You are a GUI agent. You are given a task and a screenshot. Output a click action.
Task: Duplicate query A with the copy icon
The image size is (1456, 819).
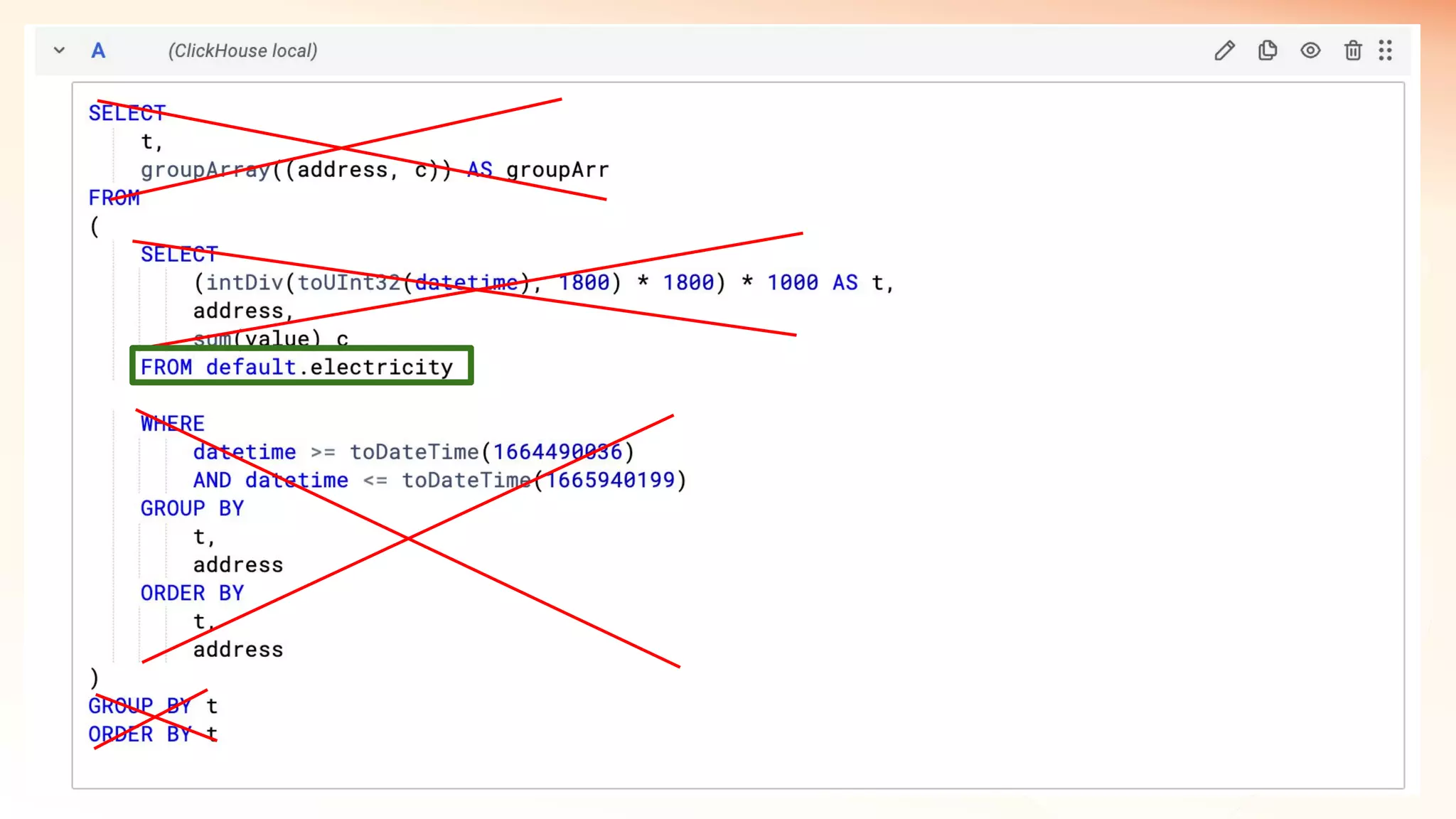[1268, 50]
